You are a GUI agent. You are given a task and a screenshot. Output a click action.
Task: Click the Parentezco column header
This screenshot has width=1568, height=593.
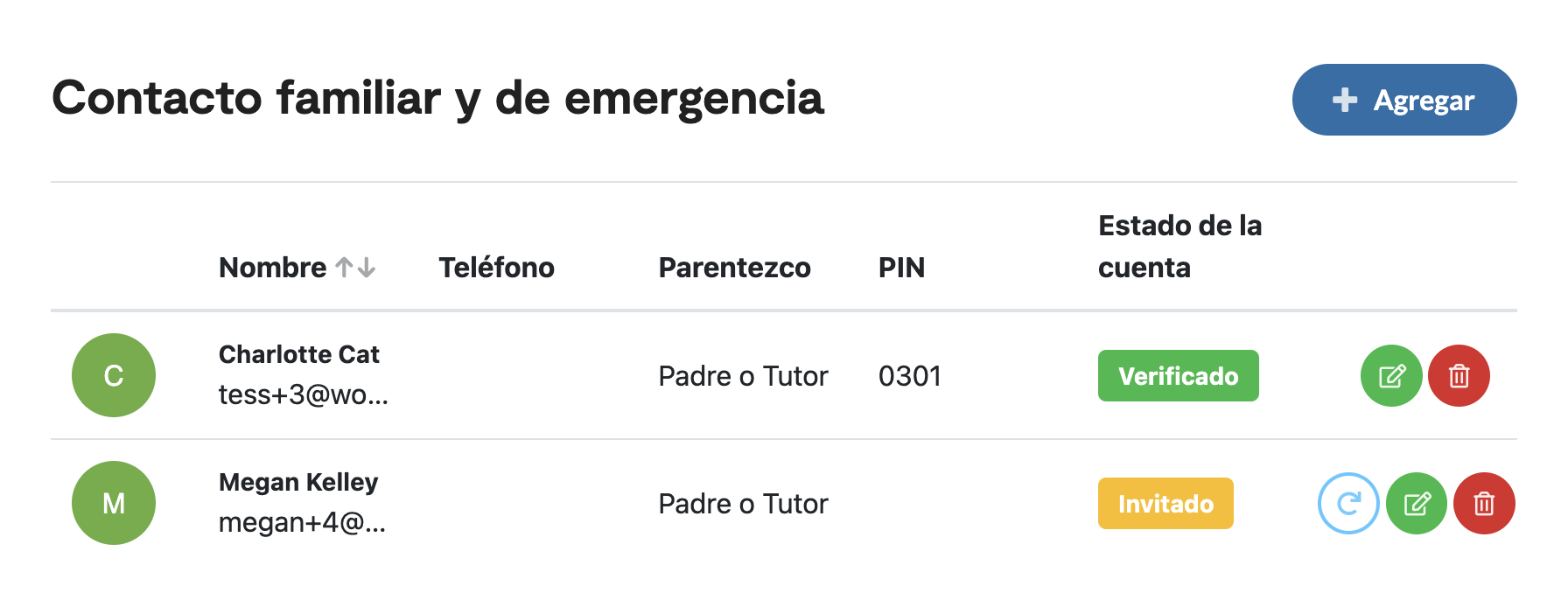(734, 268)
